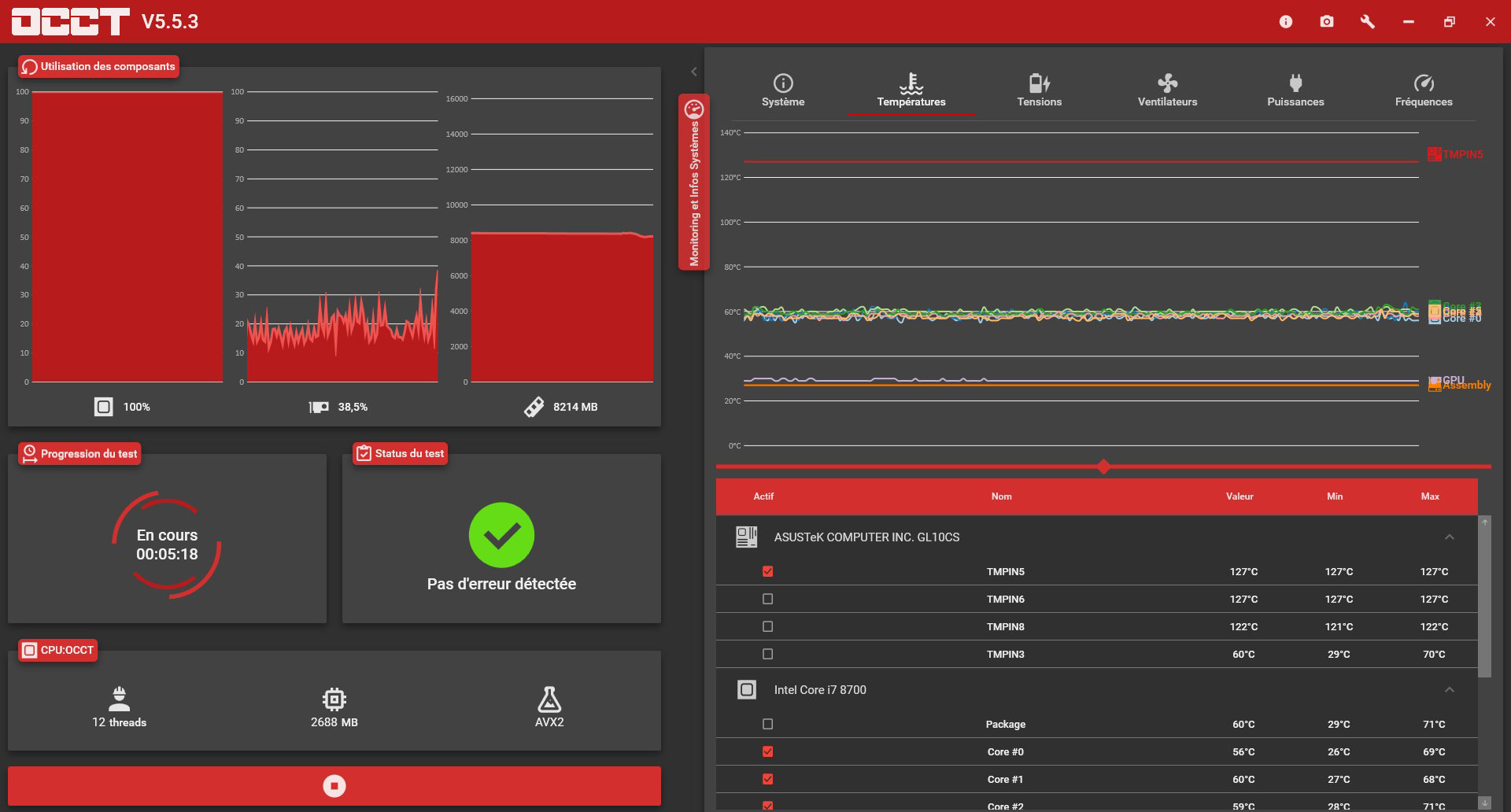Click the GPU usage icon next to 38,5%

click(318, 407)
